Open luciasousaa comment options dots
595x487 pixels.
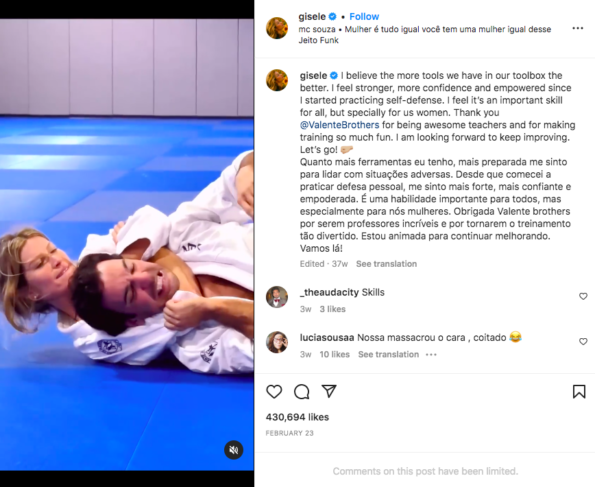click(431, 355)
